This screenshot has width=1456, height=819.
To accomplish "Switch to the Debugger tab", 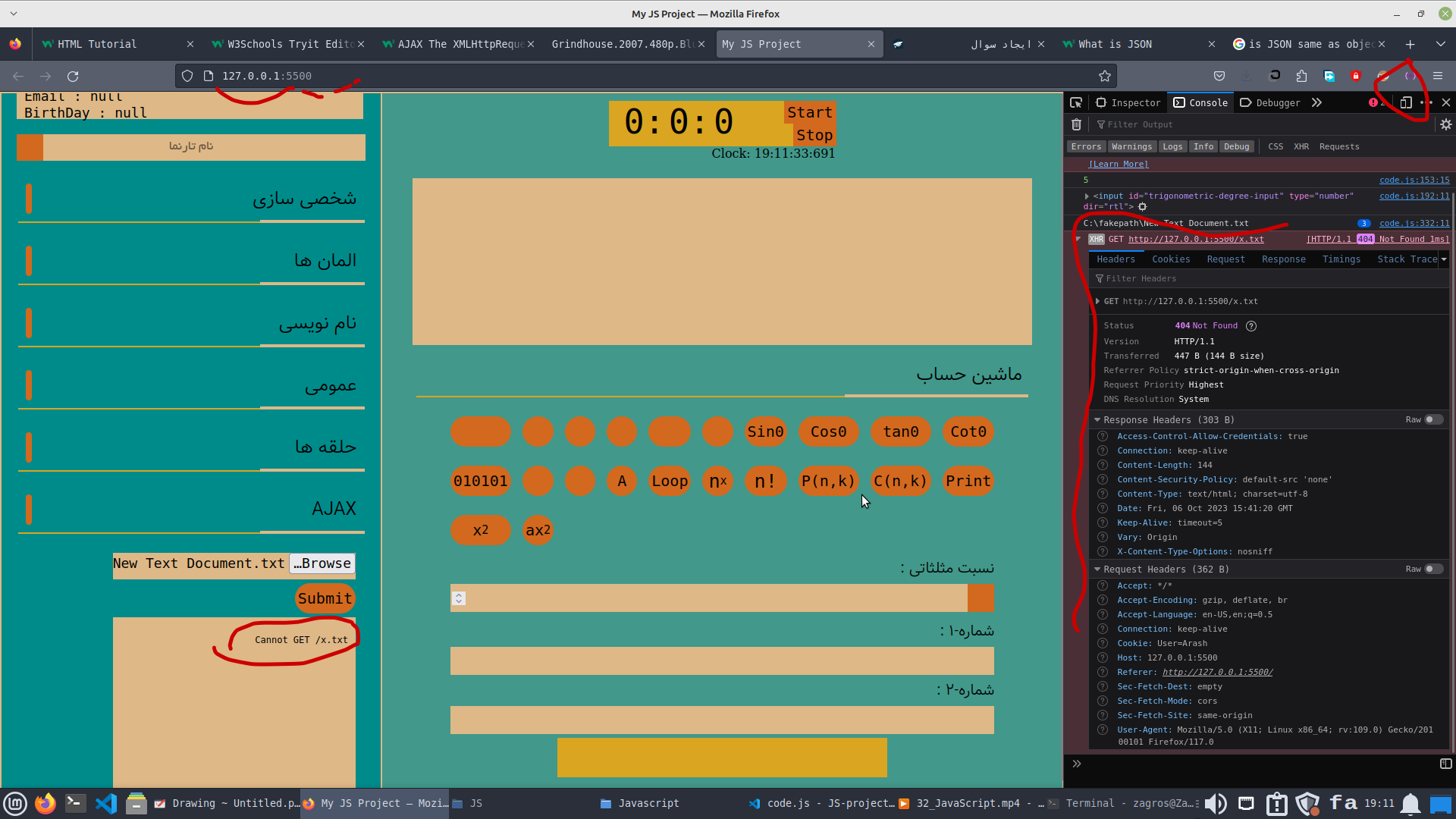I will pos(1270,102).
